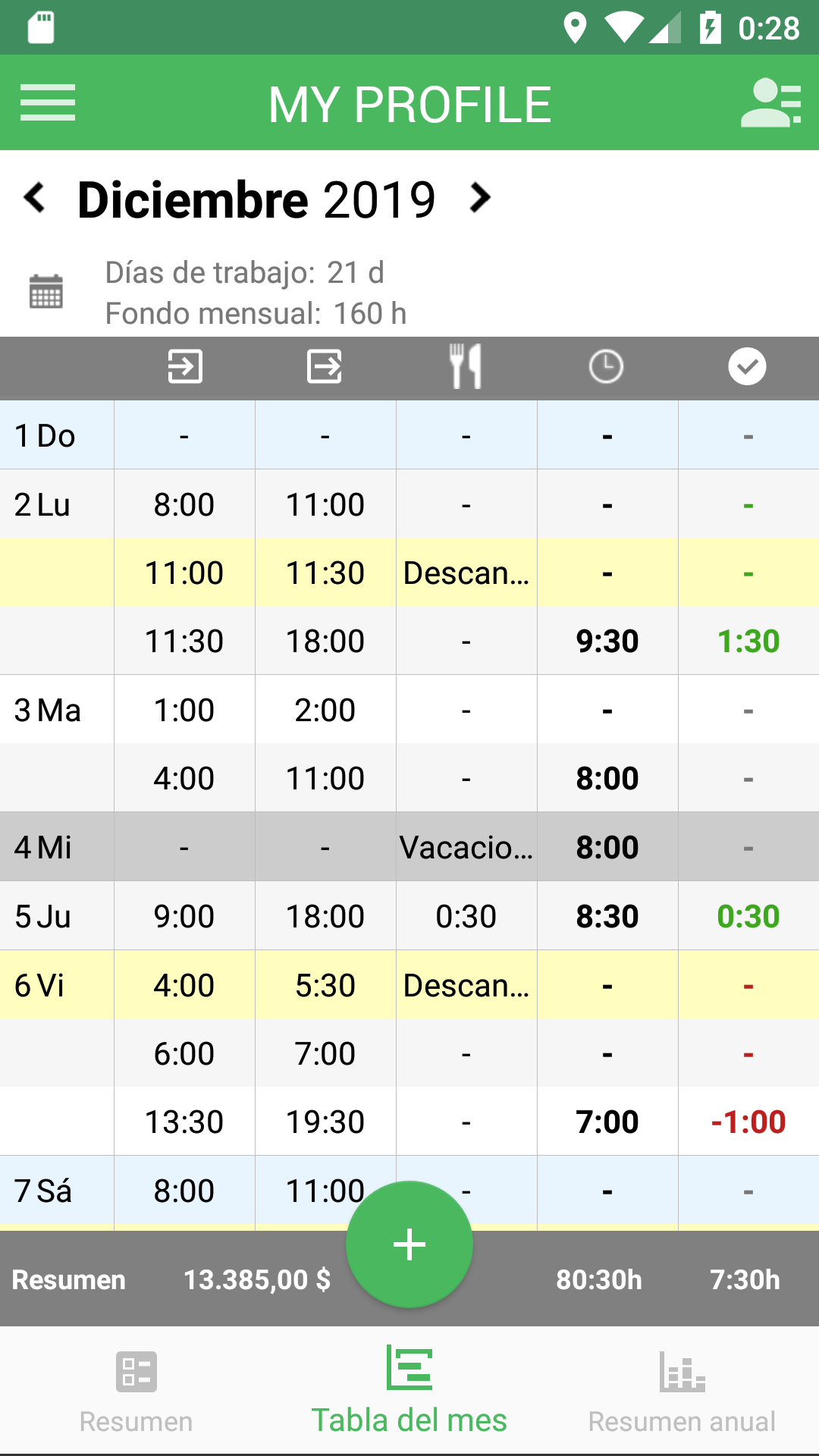Viewport: 819px width, 1456px height.
Task: Open the SD card status bar notification
Action: 41,28
